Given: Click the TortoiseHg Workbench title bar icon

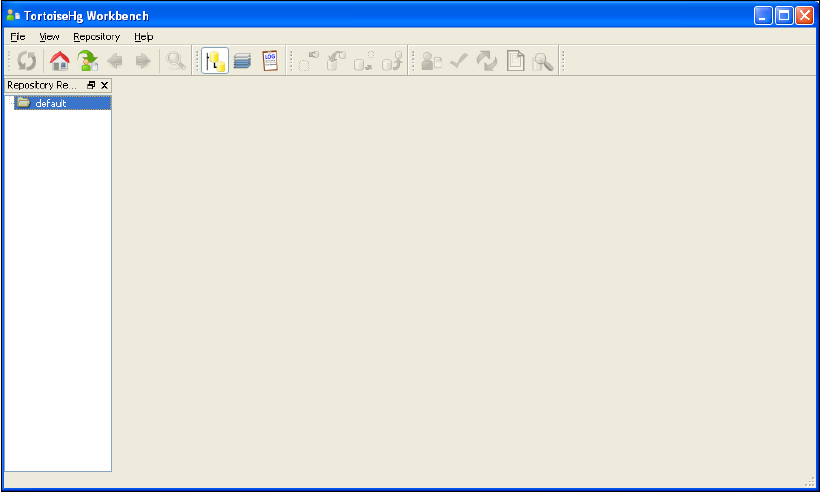Looking at the screenshot, I should [13, 16].
